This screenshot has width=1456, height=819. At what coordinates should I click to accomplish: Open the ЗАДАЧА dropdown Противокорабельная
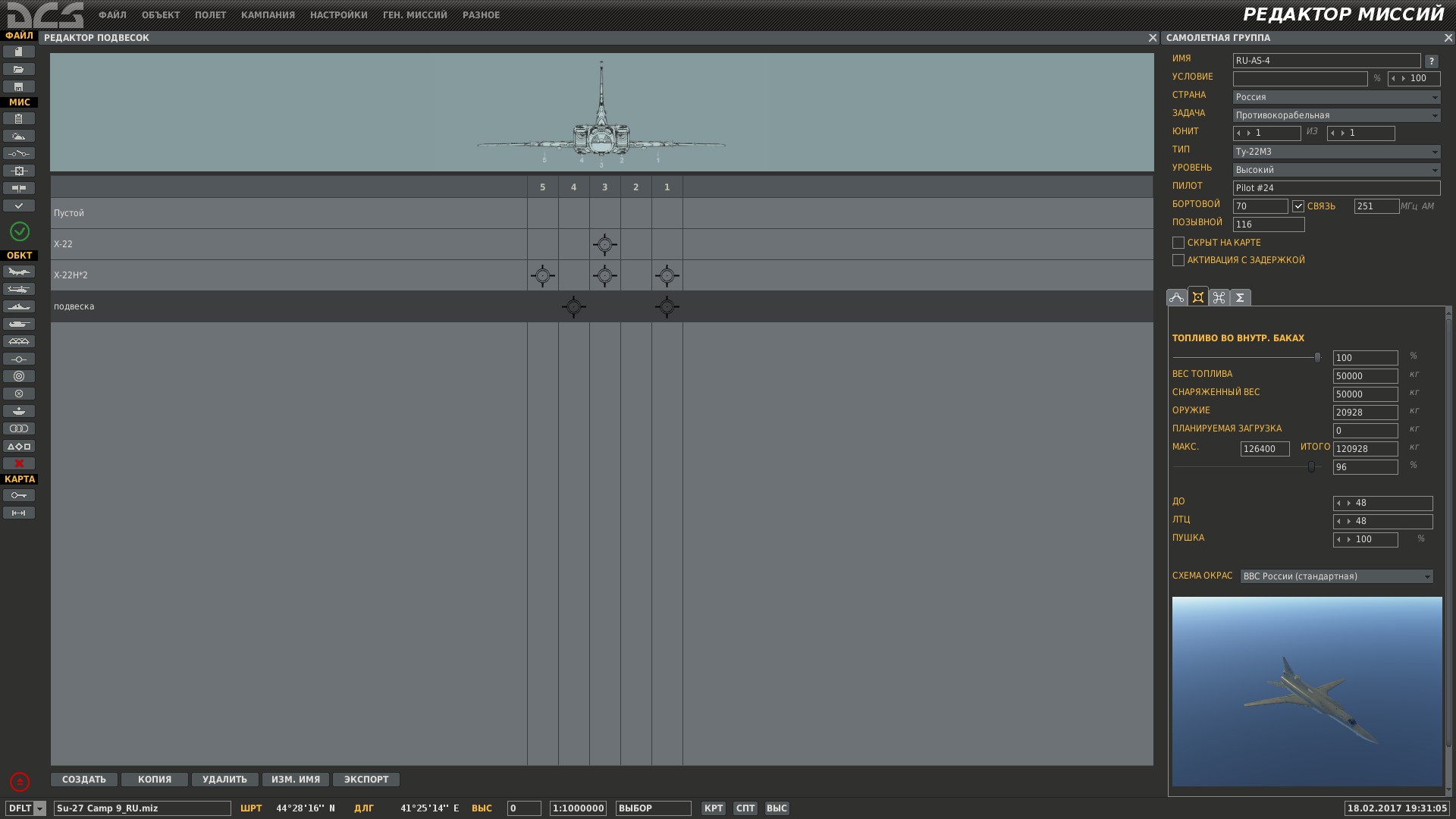point(1336,115)
